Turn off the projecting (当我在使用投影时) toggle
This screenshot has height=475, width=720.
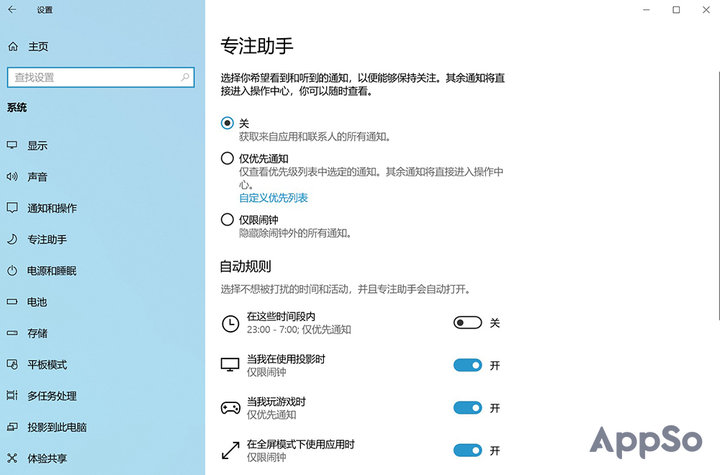pyautogui.click(x=467, y=365)
